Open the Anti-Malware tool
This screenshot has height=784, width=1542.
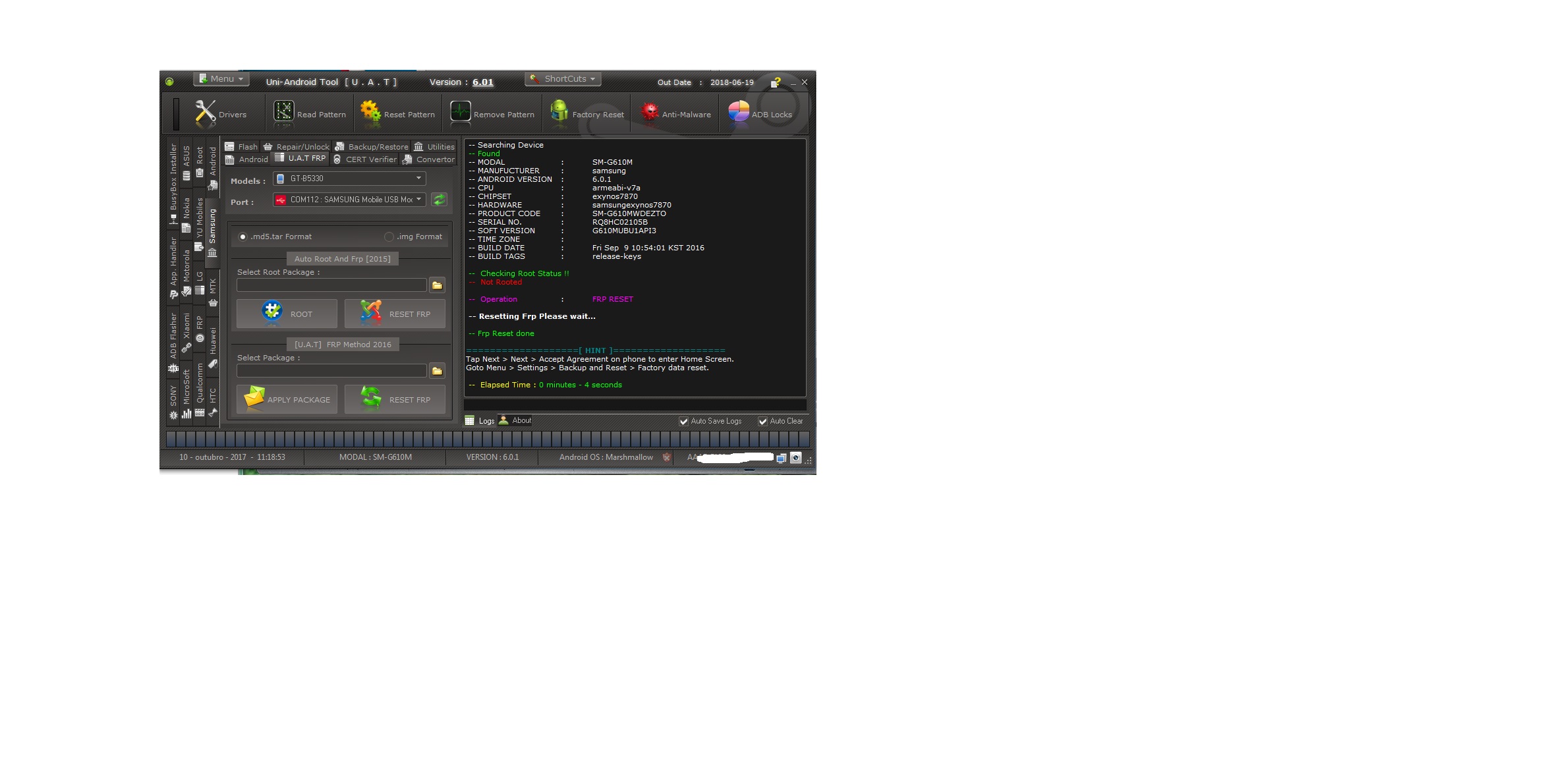click(676, 114)
